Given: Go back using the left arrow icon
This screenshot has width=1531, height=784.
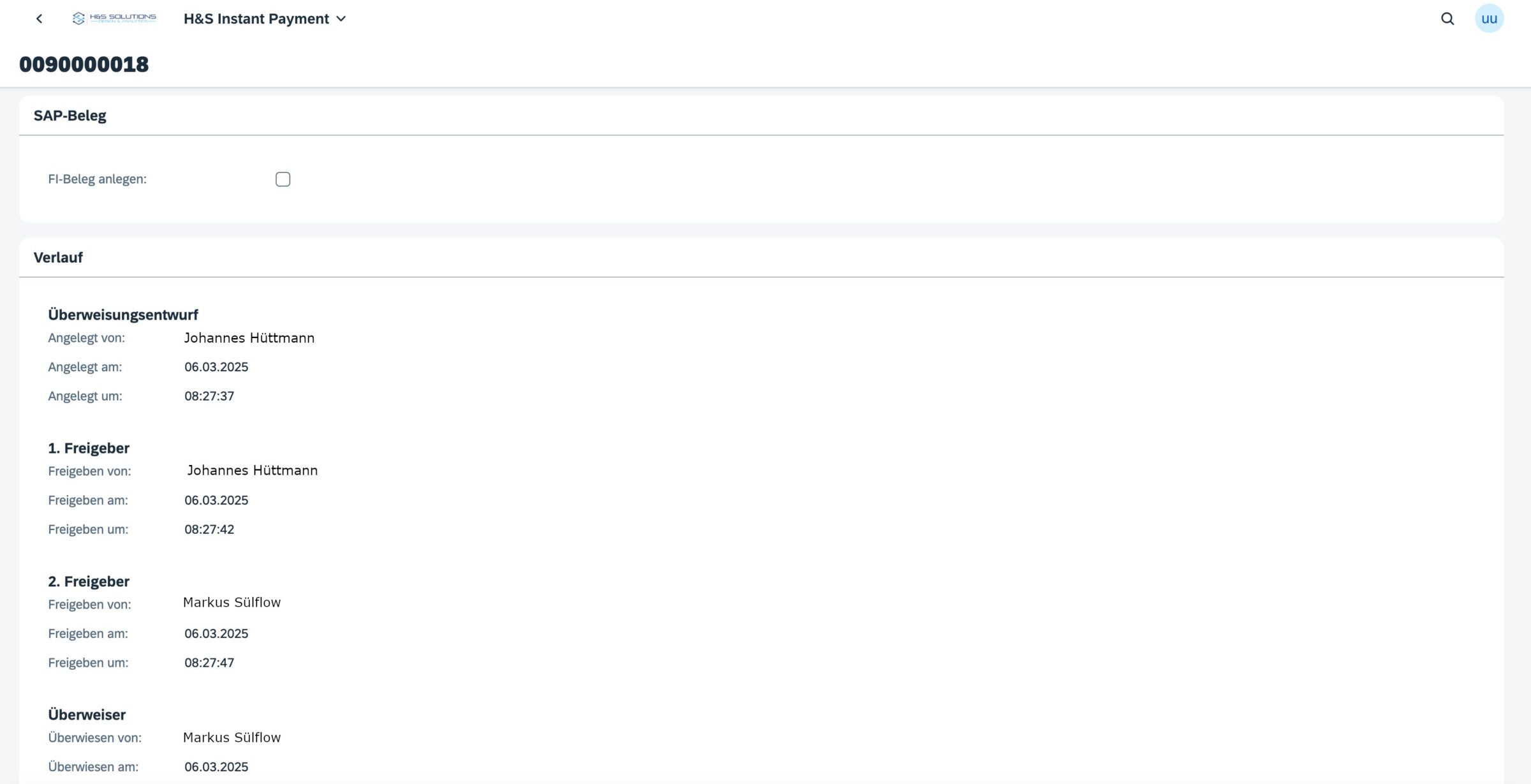Looking at the screenshot, I should 39,18.
